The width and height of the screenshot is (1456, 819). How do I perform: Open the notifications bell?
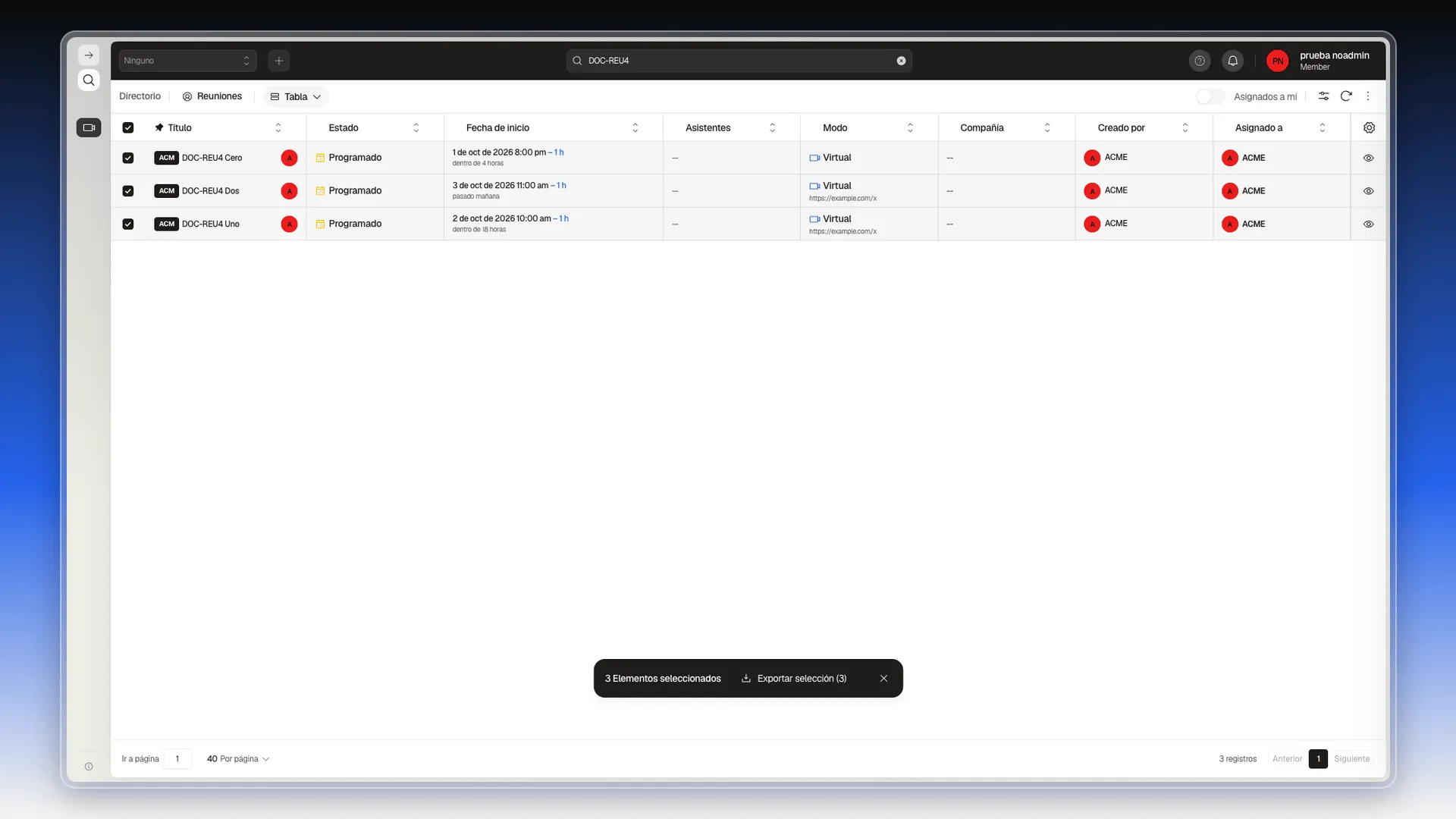pos(1233,61)
